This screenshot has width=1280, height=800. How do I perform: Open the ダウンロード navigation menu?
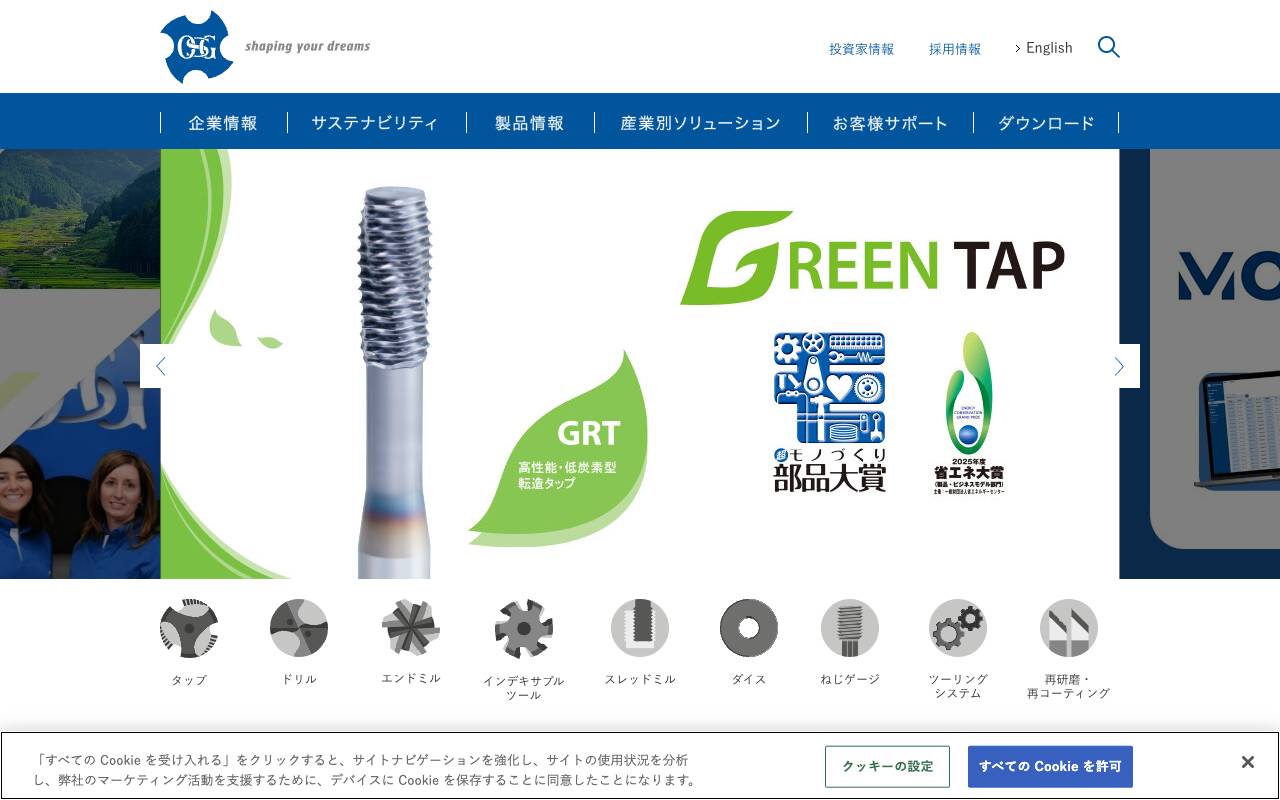click(1045, 122)
